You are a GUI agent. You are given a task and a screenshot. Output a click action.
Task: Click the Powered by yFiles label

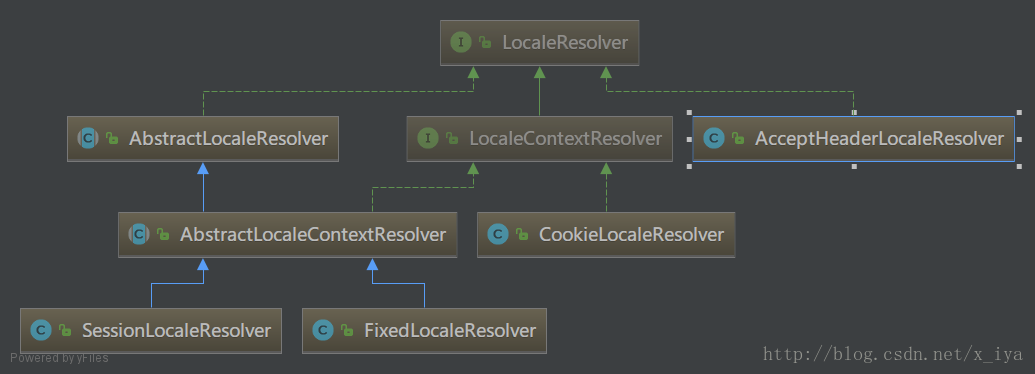click(x=59, y=358)
